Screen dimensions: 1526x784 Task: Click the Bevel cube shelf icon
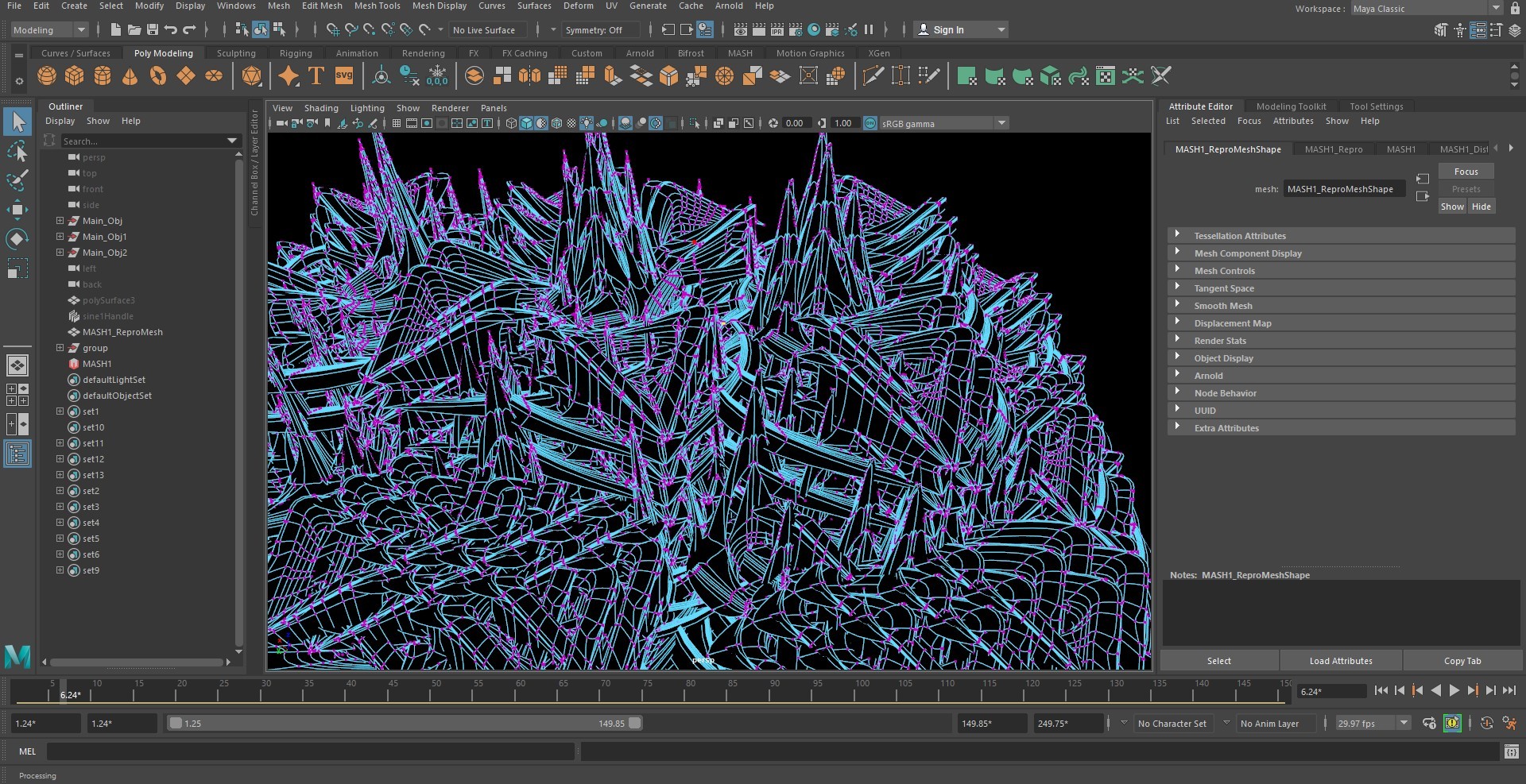pyautogui.click(x=669, y=76)
